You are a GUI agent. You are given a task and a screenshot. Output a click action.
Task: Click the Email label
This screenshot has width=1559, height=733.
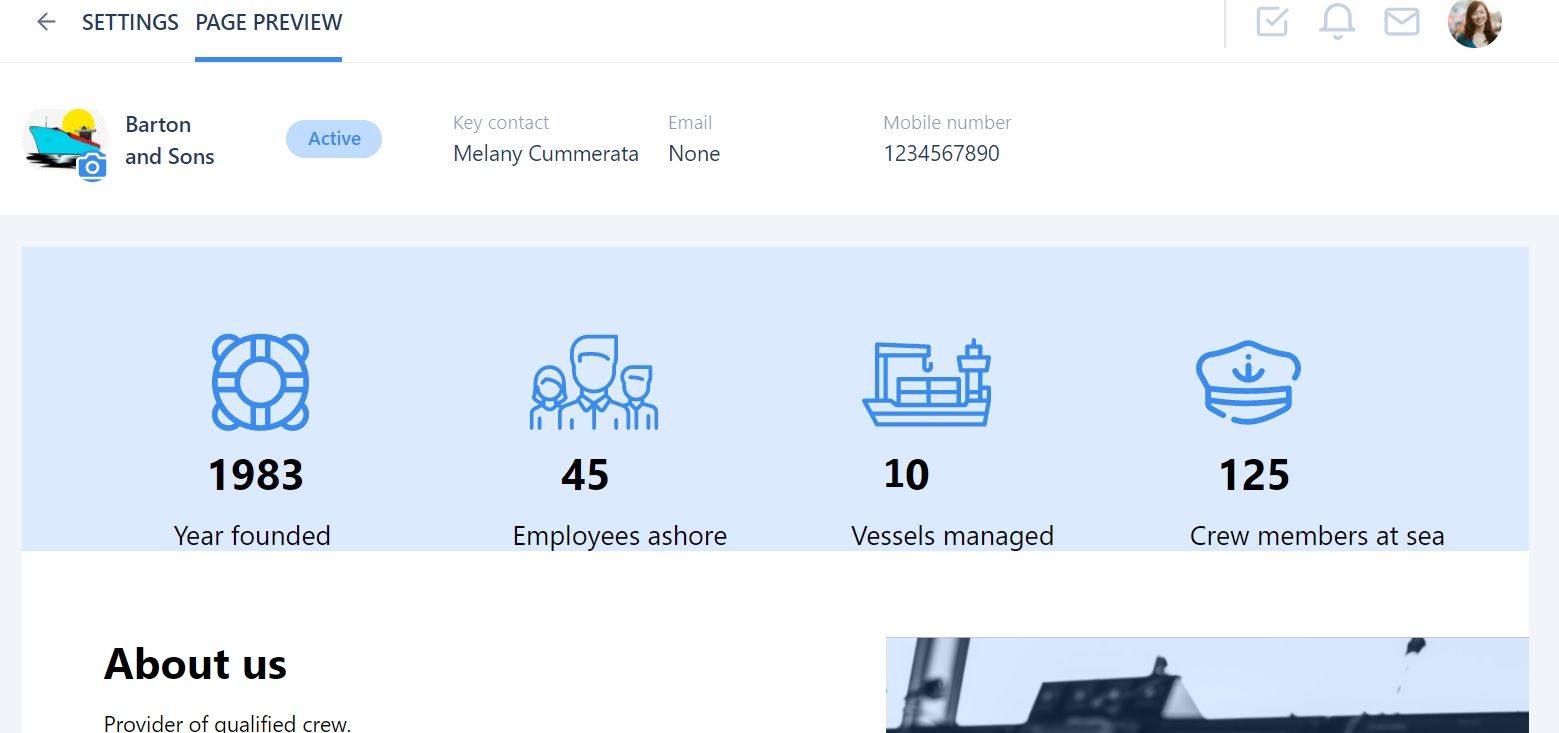(x=690, y=123)
